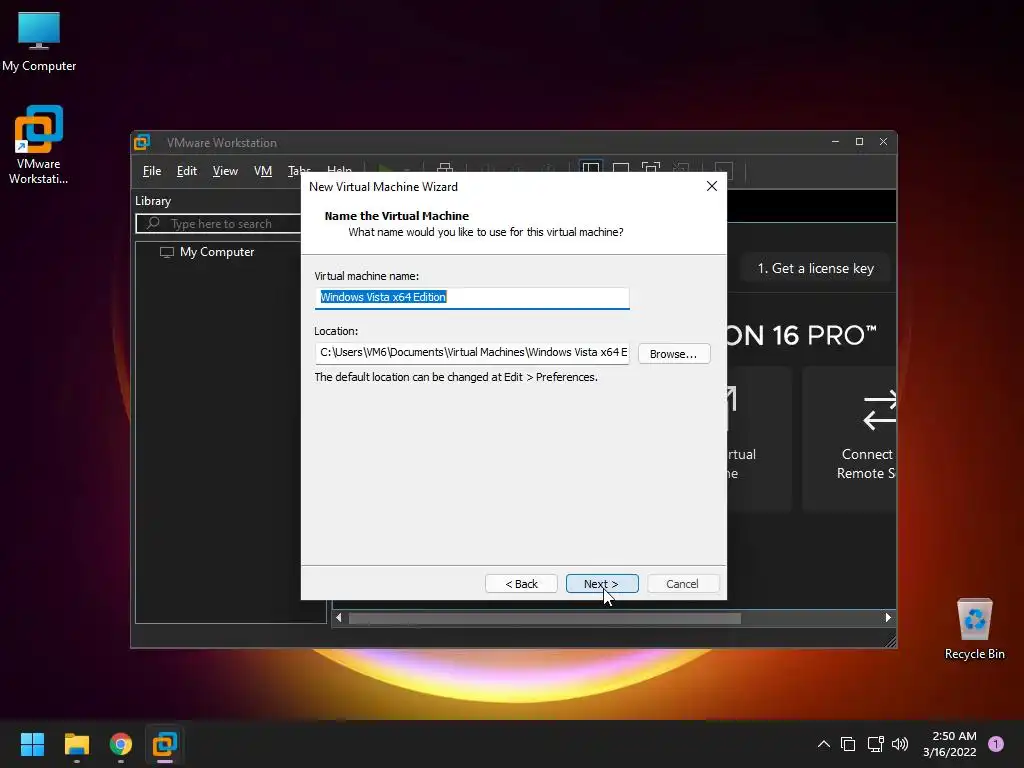
Task: Open the Edit menu in VMware Workstation
Action: pyautogui.click(x=186, y=171)
